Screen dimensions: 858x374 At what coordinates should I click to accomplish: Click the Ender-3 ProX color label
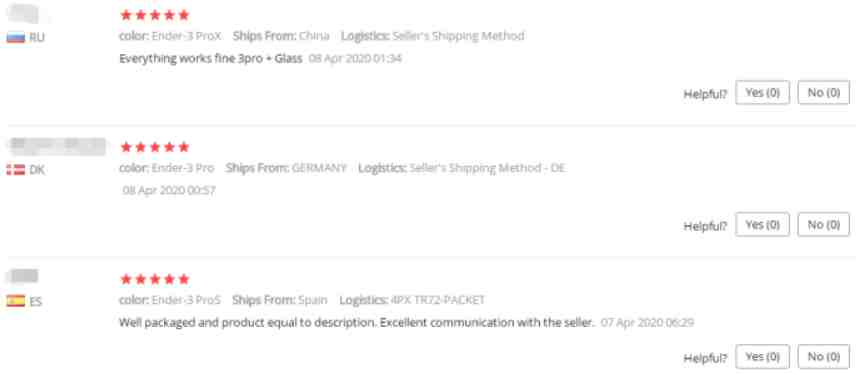click(x=170, y=36)
